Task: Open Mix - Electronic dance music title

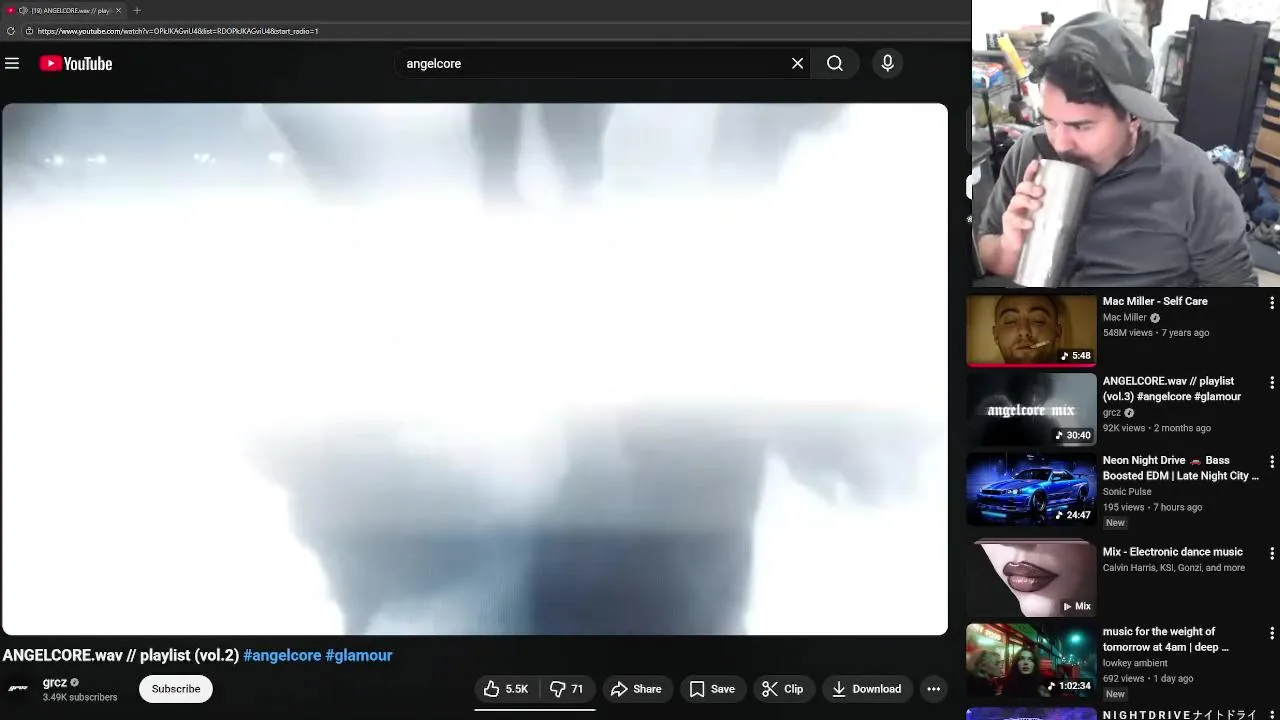Action: [1173, 552]
